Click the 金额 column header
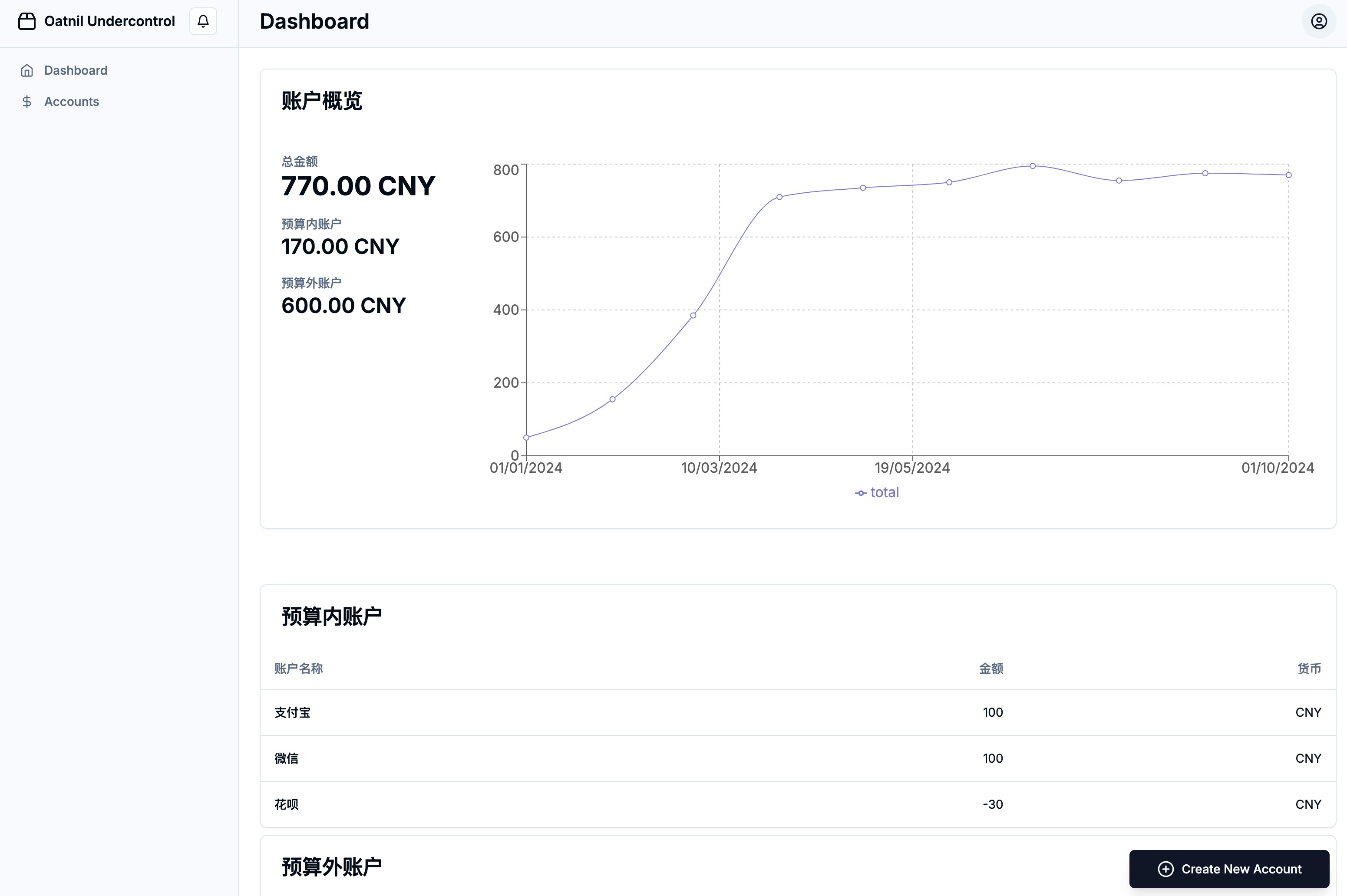Screen dimensions: 1347x896 tap(991, 669)
